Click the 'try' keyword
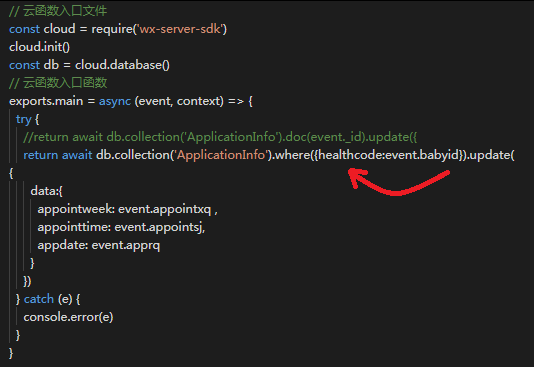The width and height of the screenshot is (534, 367). click(x=23, y=119)
